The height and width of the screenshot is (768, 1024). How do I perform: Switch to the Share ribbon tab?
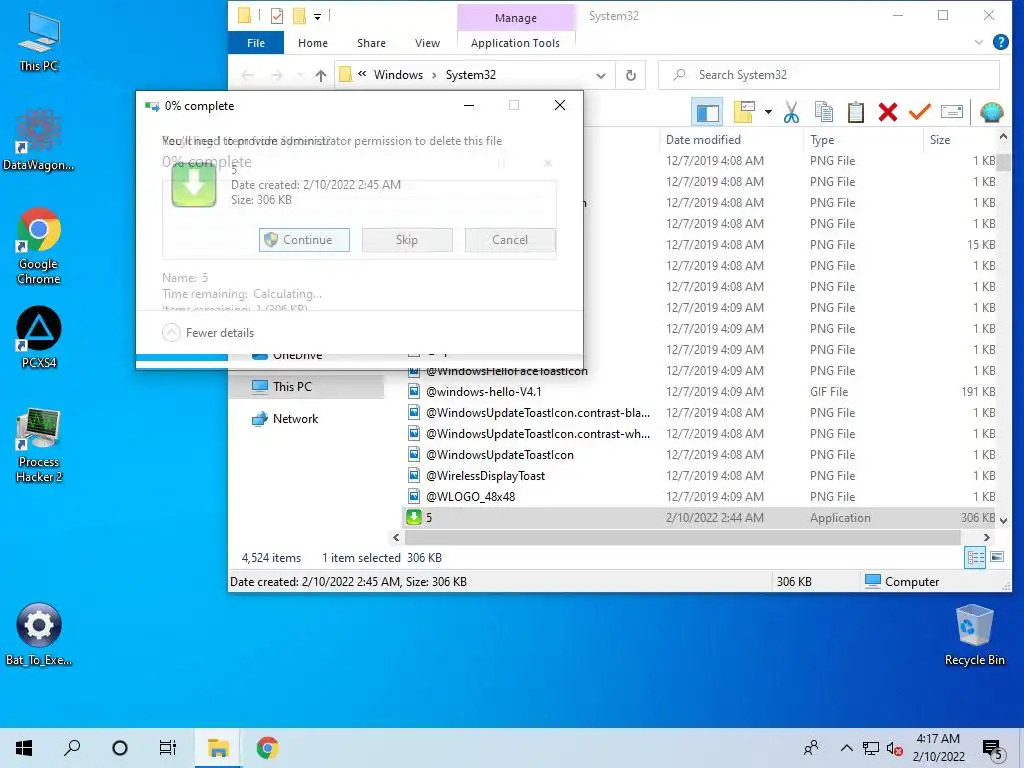(x=371, y=43)
